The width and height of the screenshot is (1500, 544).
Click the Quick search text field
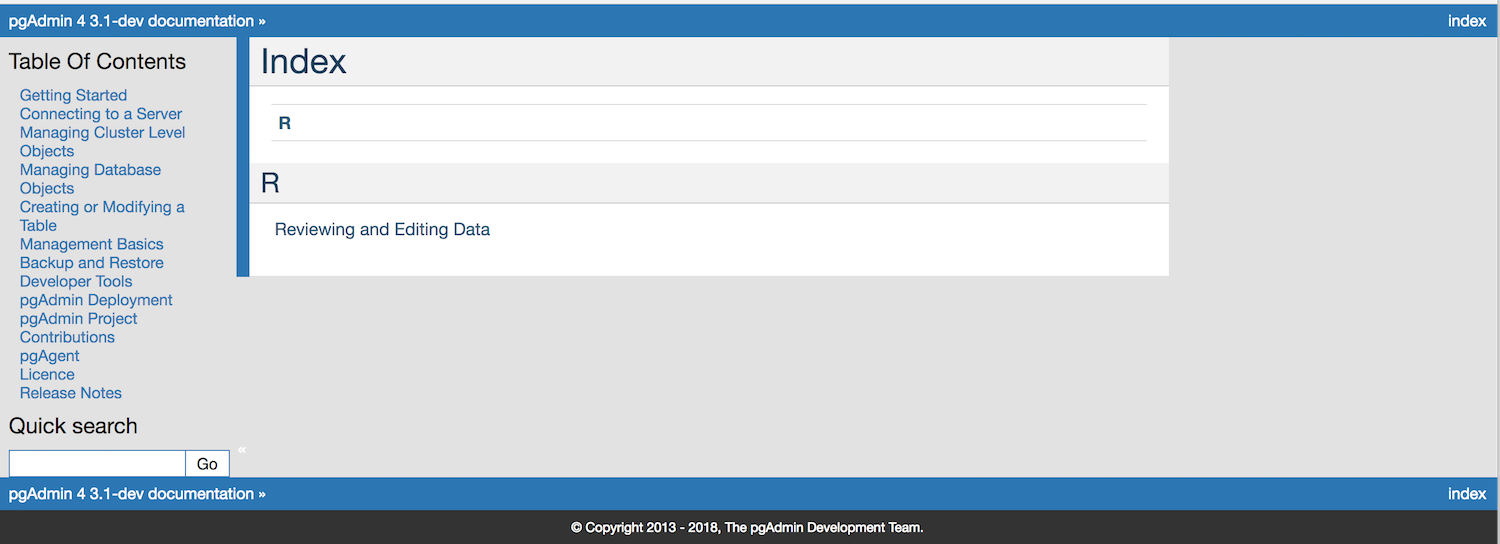(x=97, y=464)
